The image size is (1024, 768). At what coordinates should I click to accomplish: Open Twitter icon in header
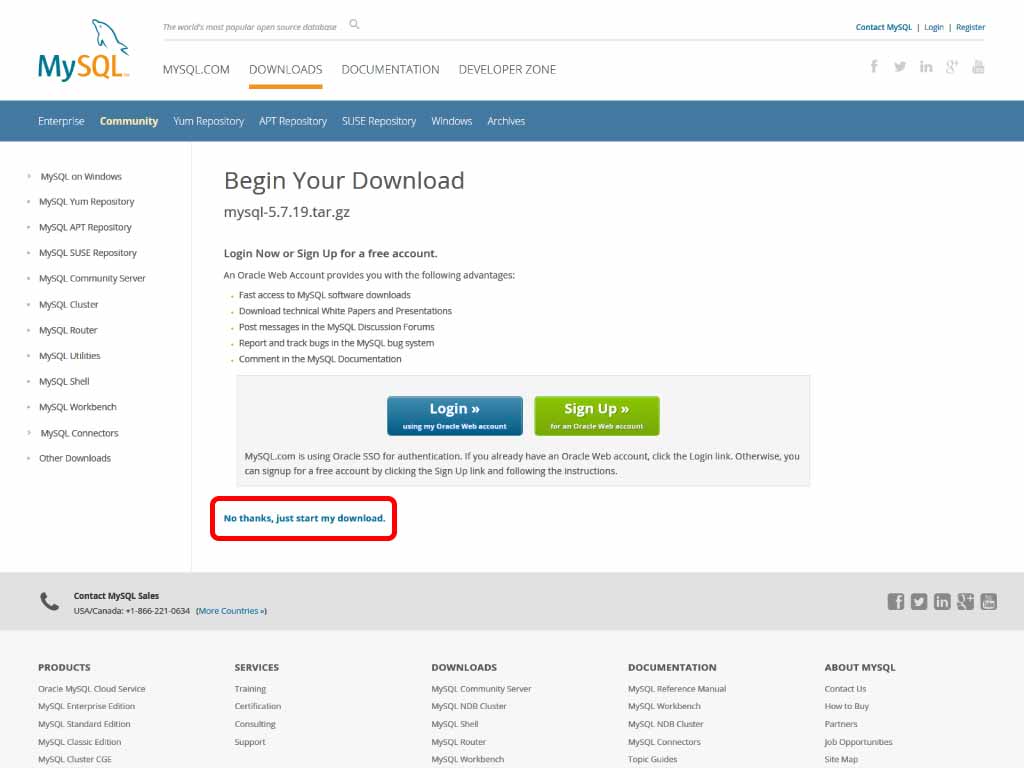[x=900, y=67]
